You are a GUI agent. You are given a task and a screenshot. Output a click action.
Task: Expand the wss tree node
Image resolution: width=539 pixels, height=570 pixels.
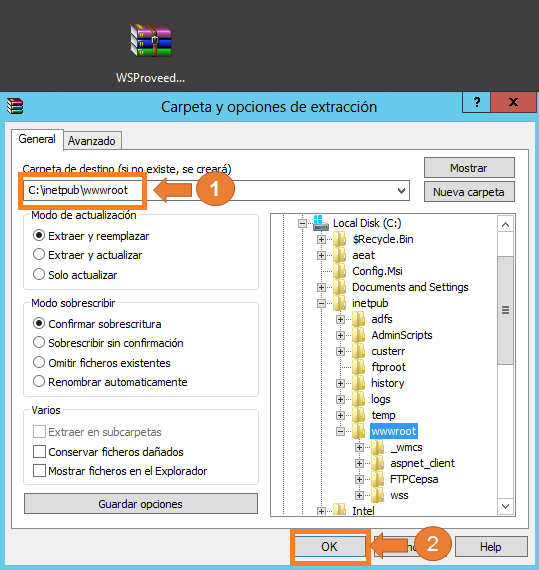coord(359,495)
